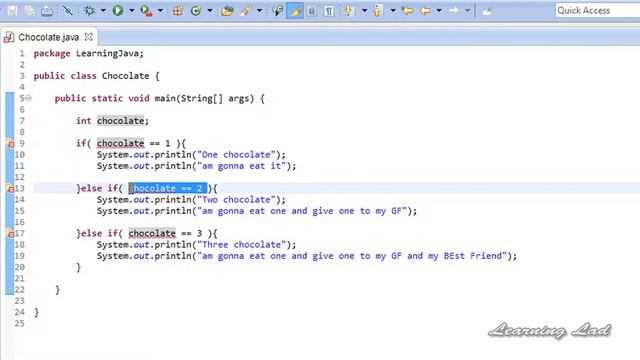The width and height of the screenshot is (640, 360).
Task: Run the program with green play button
Action: 118,11
